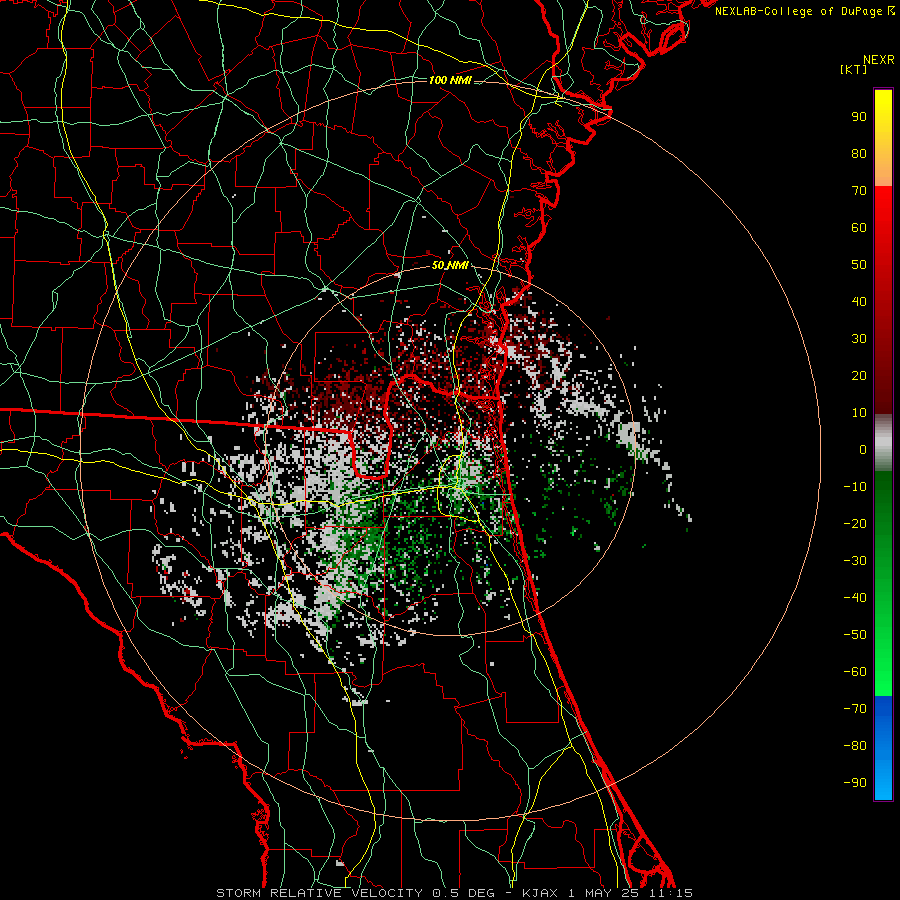Click the [KT] units label
The height and width of the screenshot is (900, 900).
click(854, 69)
